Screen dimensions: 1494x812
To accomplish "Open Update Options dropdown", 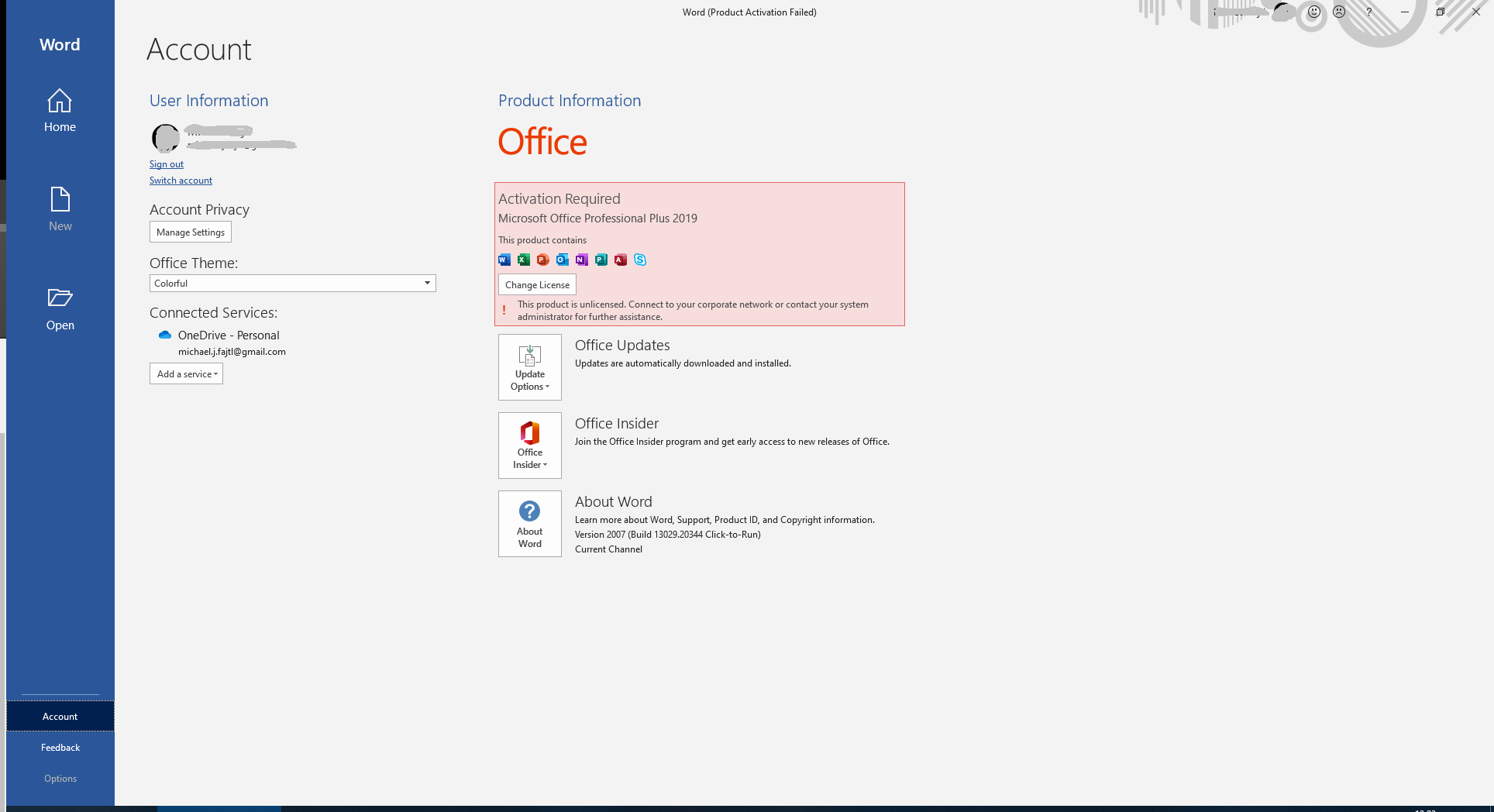I will 530,367.
